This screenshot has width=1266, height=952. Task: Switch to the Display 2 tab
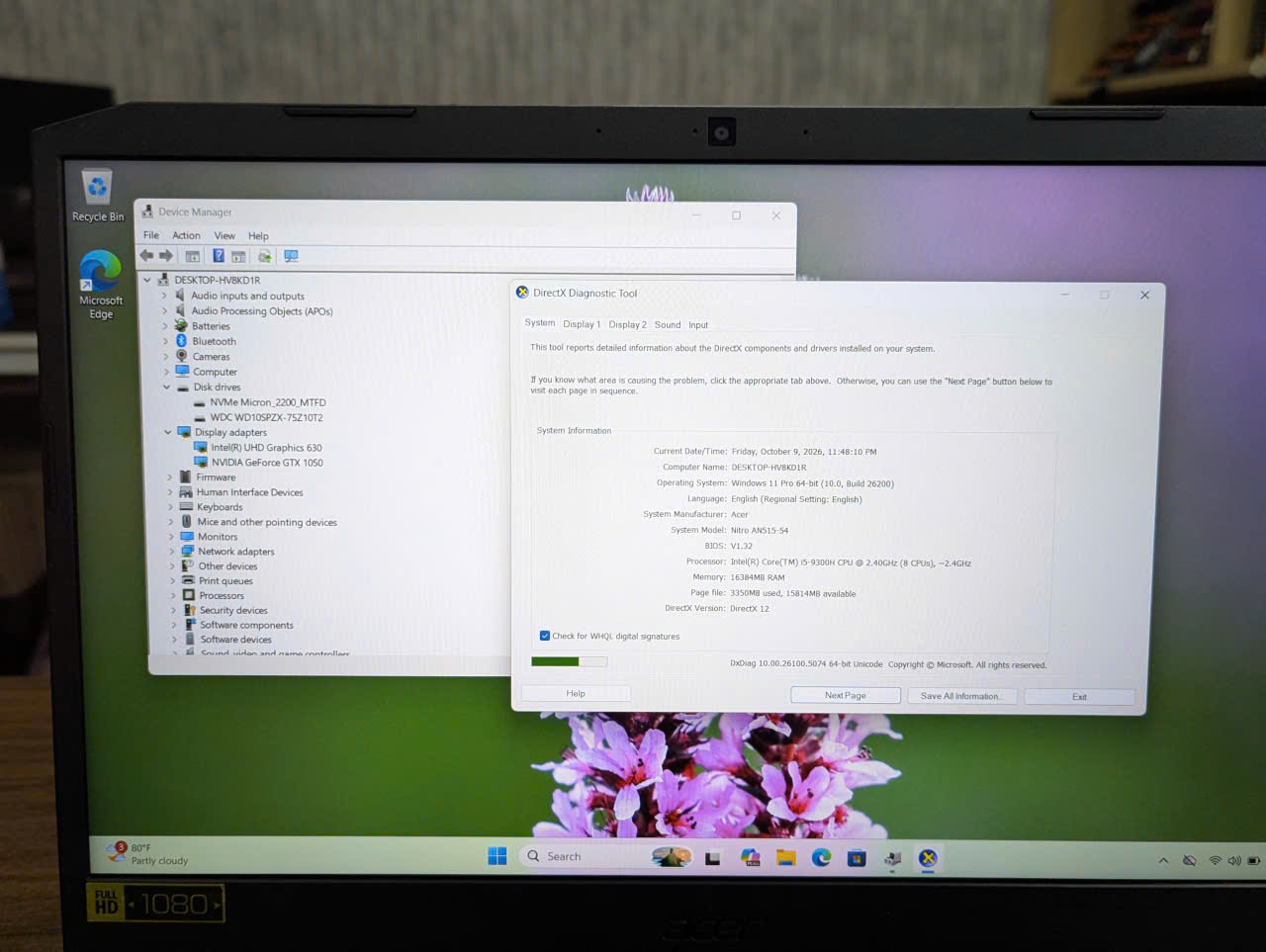(x=627, y=324)
